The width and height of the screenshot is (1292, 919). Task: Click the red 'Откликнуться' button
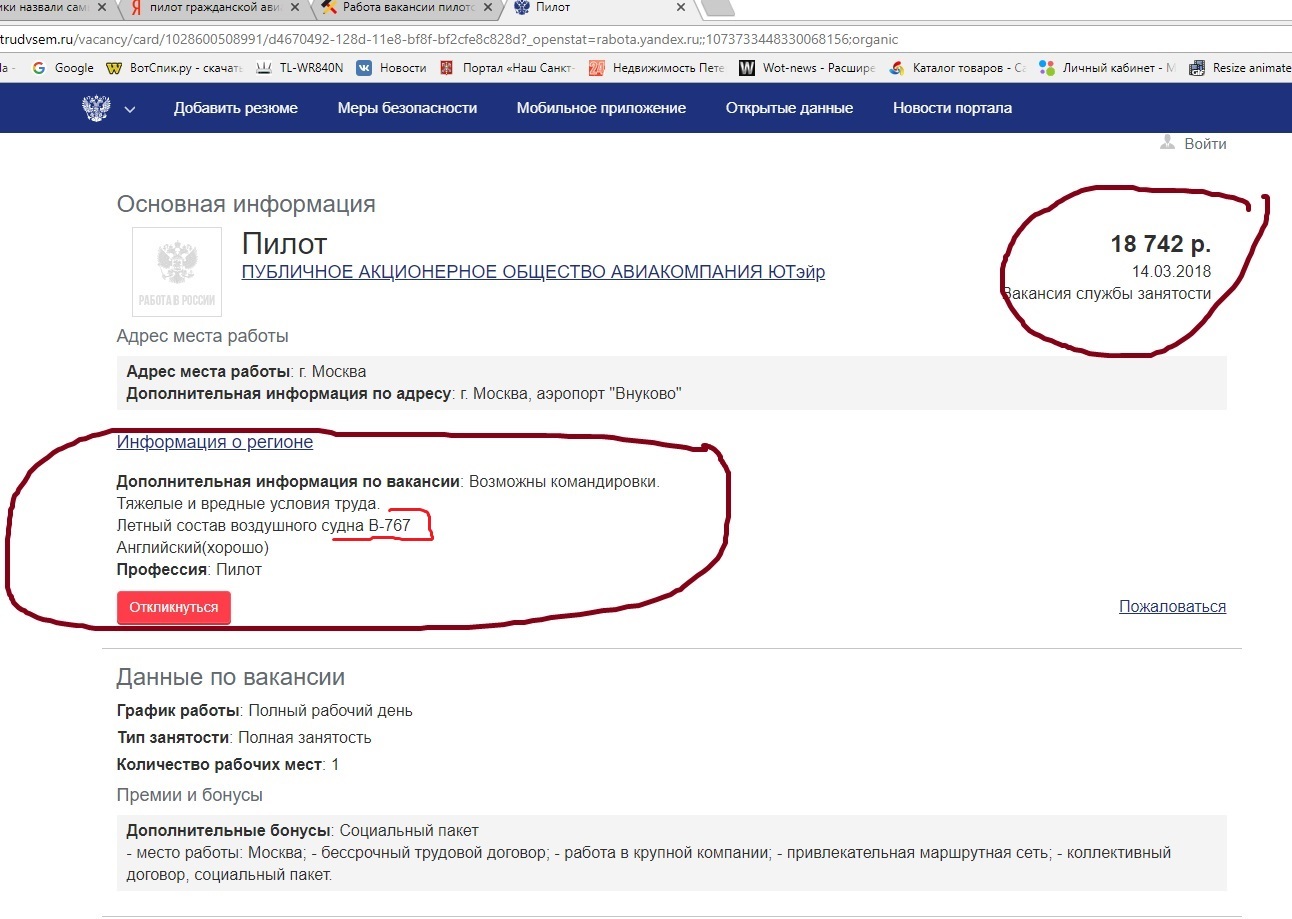pyautogui.click(x=174, y=607)
